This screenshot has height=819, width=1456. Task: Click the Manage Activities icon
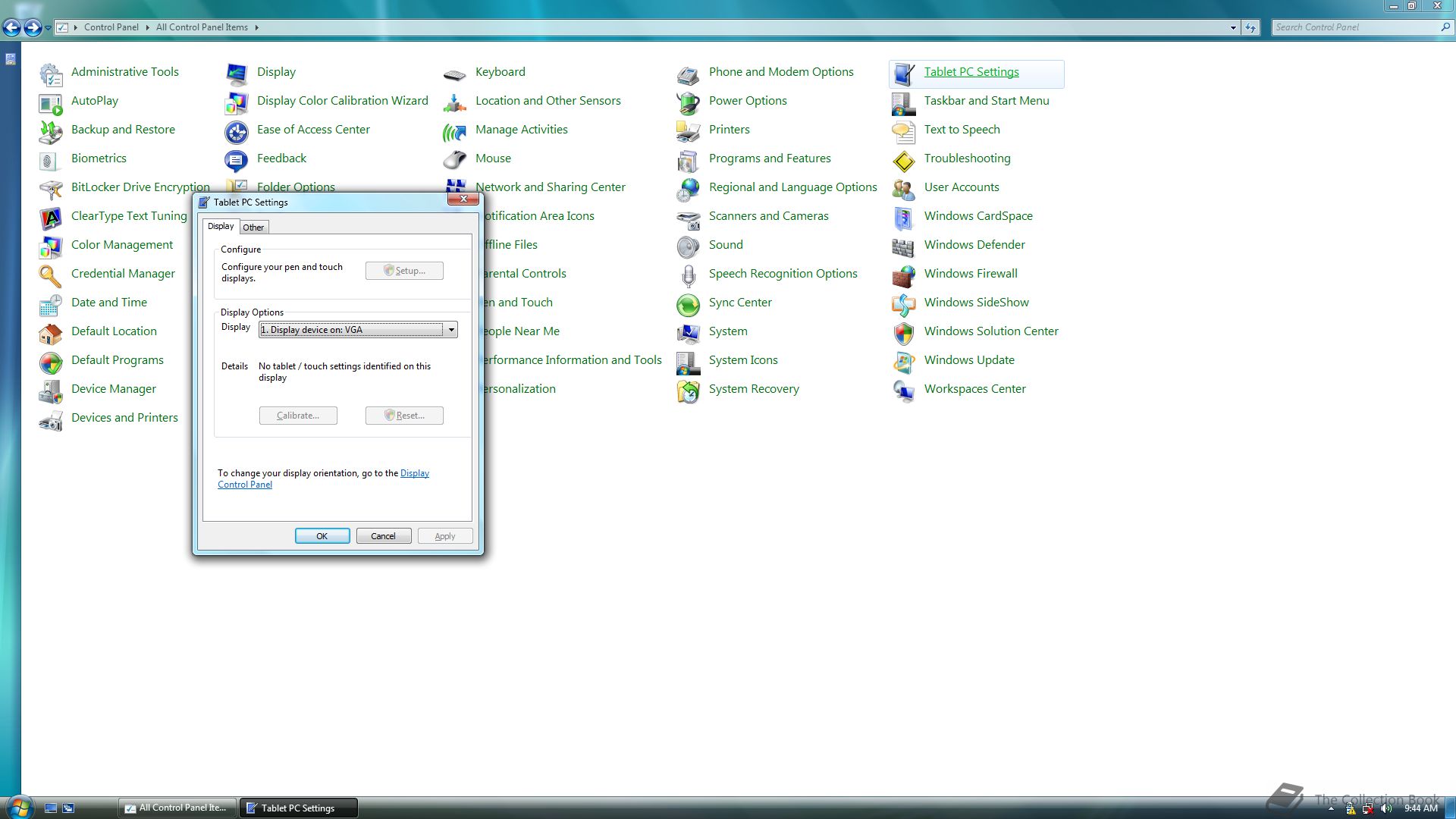click(455, 131)
